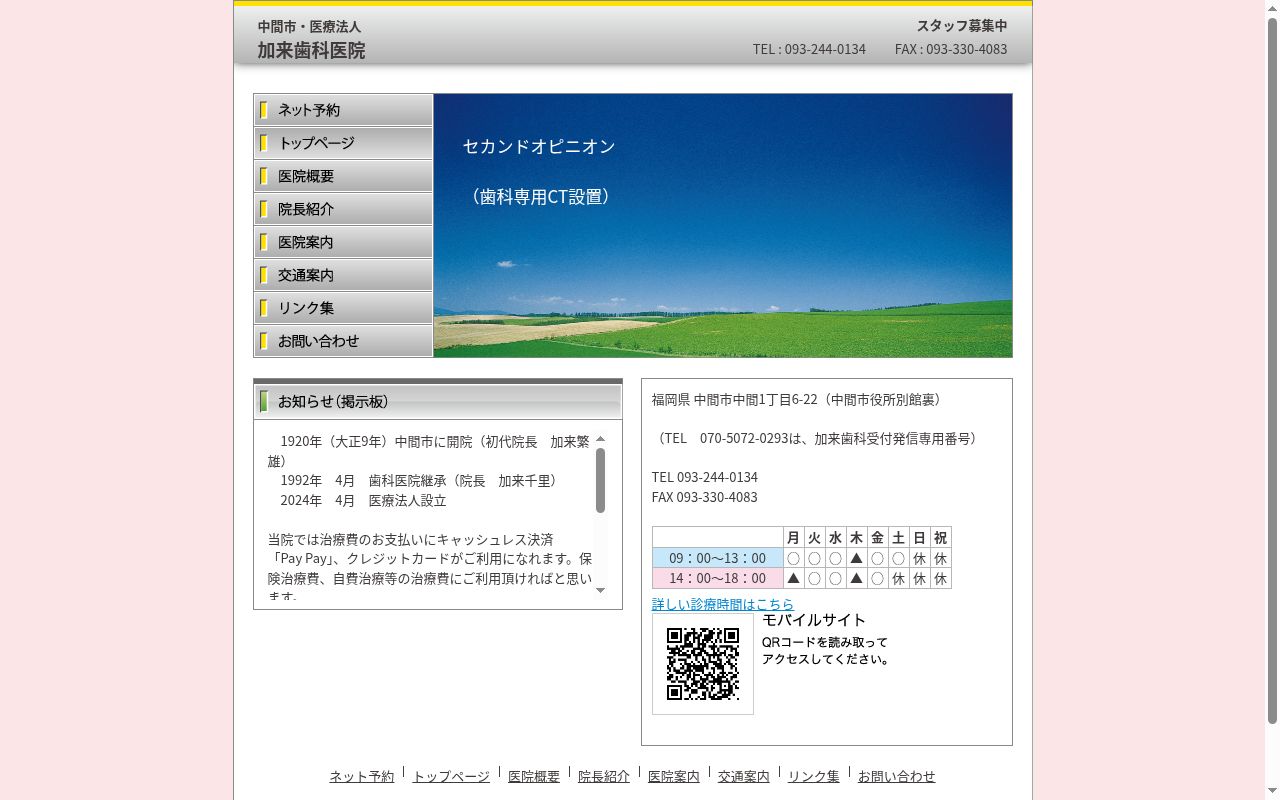Click the モバイルサイト heading
This screenshot has height=800, width=1280.
click(814, 620)
